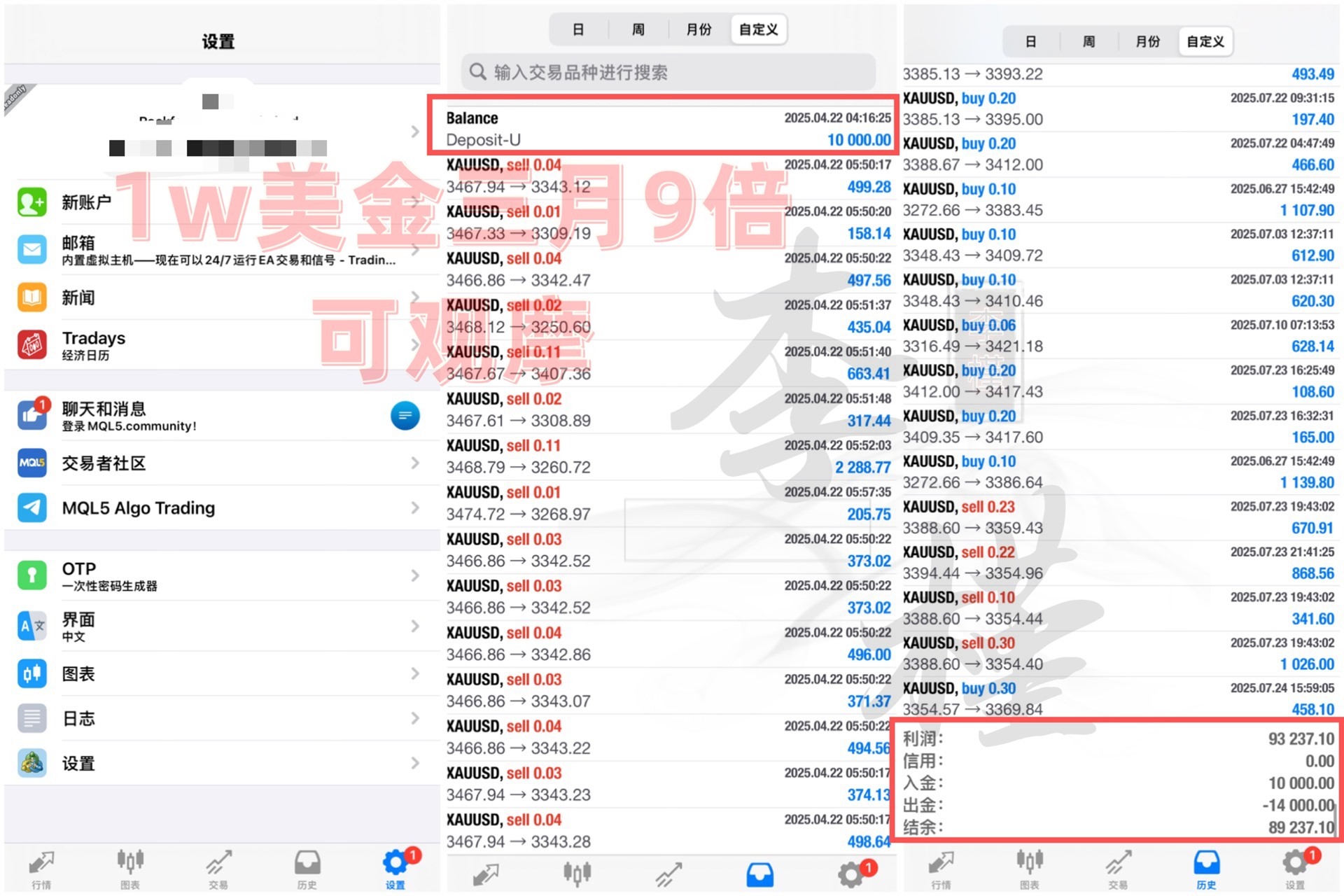Tap 交易 trade in right panel bar
This screenshot has height=896, width=1344.
[x=1118, y=869]
